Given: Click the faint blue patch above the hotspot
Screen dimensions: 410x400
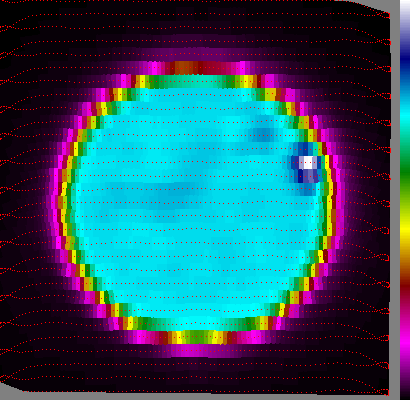Looking at the screenshot, I should (x=263, y=133).
